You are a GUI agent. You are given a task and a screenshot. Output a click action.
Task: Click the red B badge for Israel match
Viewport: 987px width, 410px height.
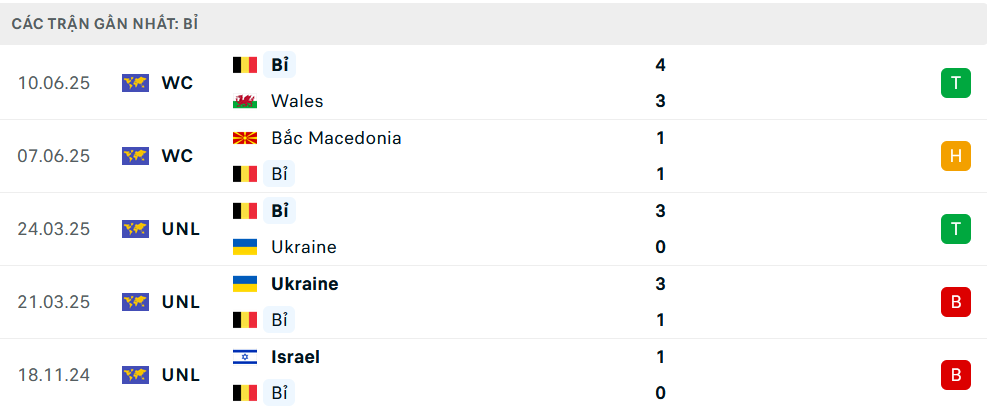click(955, 375)
